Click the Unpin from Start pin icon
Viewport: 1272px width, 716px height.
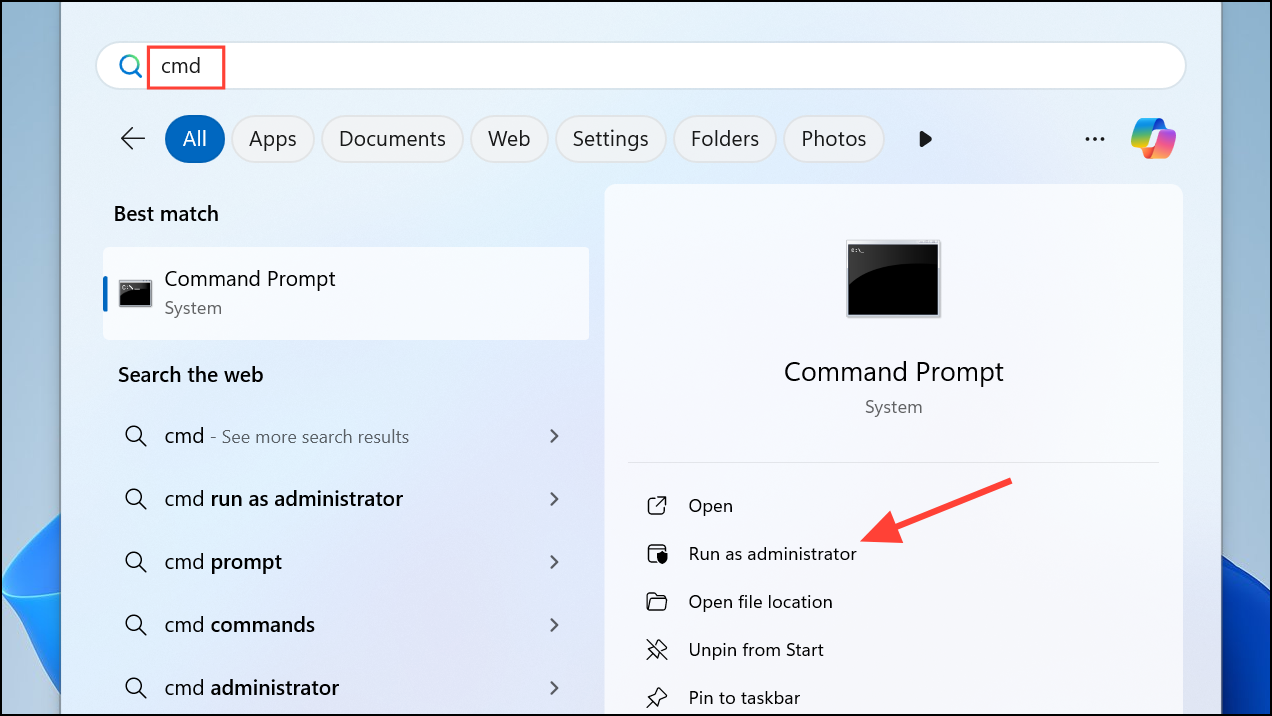tap(657, 650)
